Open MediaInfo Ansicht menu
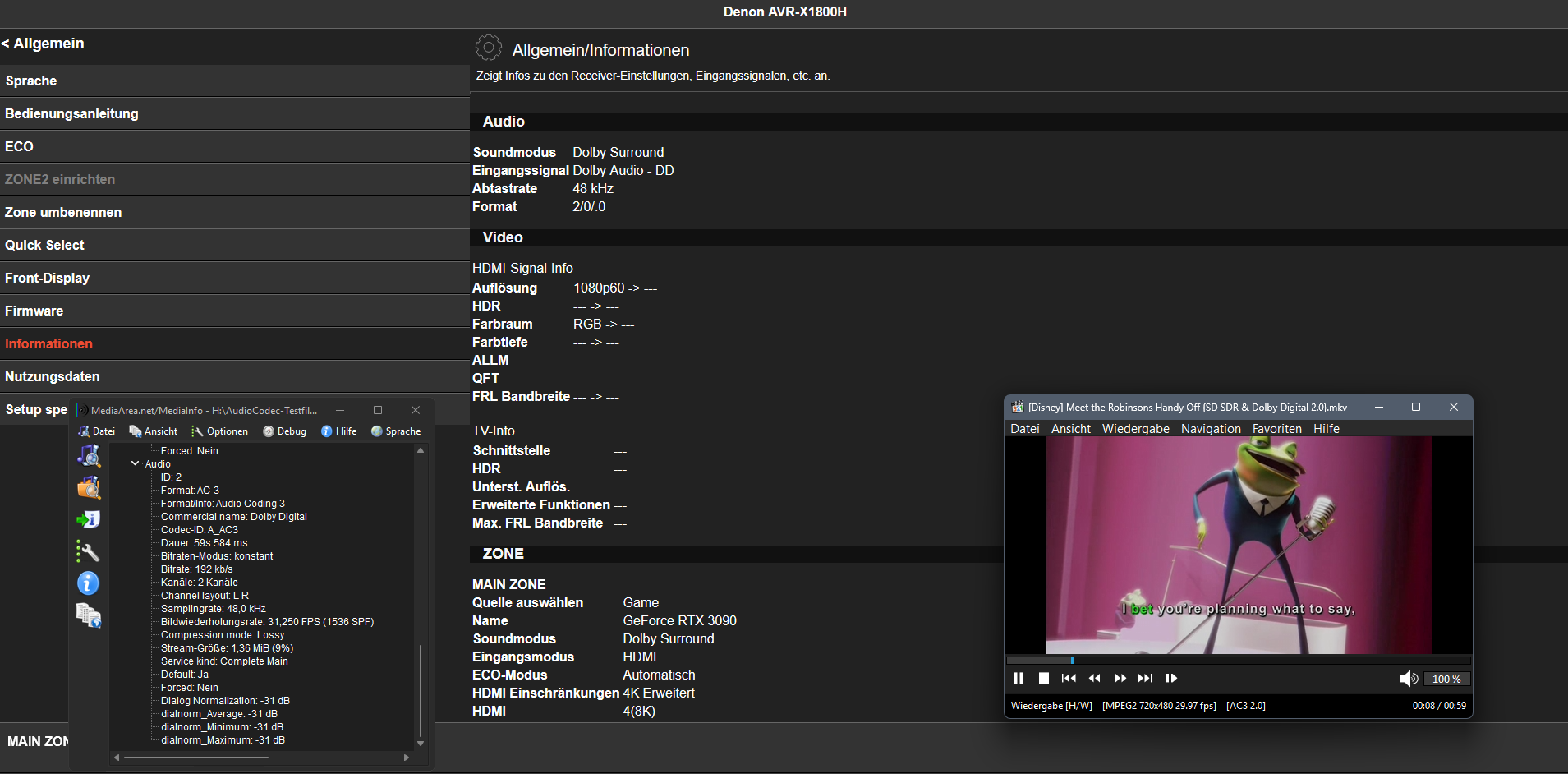1568x774 pixels. 154,431
